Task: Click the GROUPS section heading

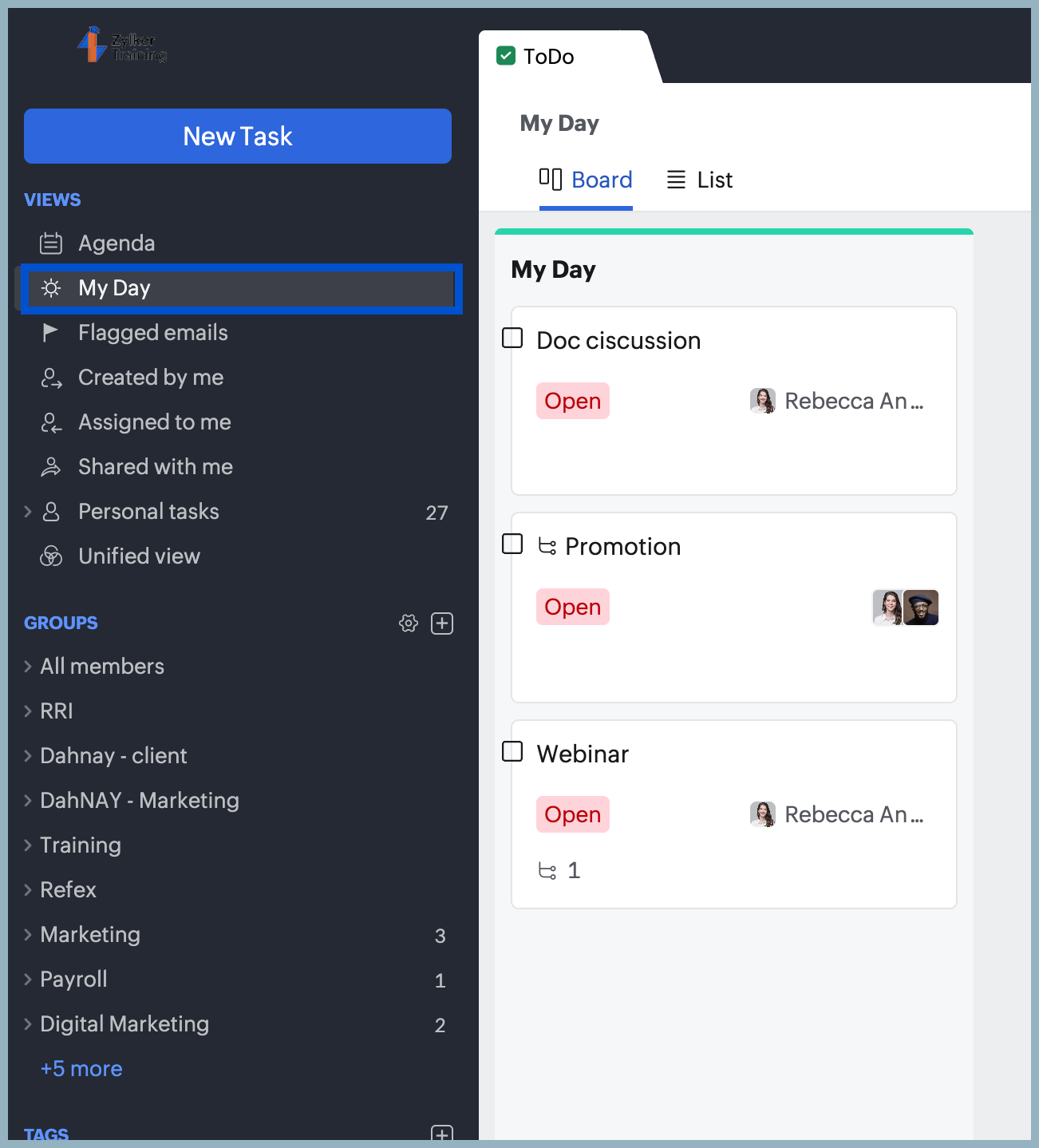Action: pyautogui.click(x=61, y=623)
